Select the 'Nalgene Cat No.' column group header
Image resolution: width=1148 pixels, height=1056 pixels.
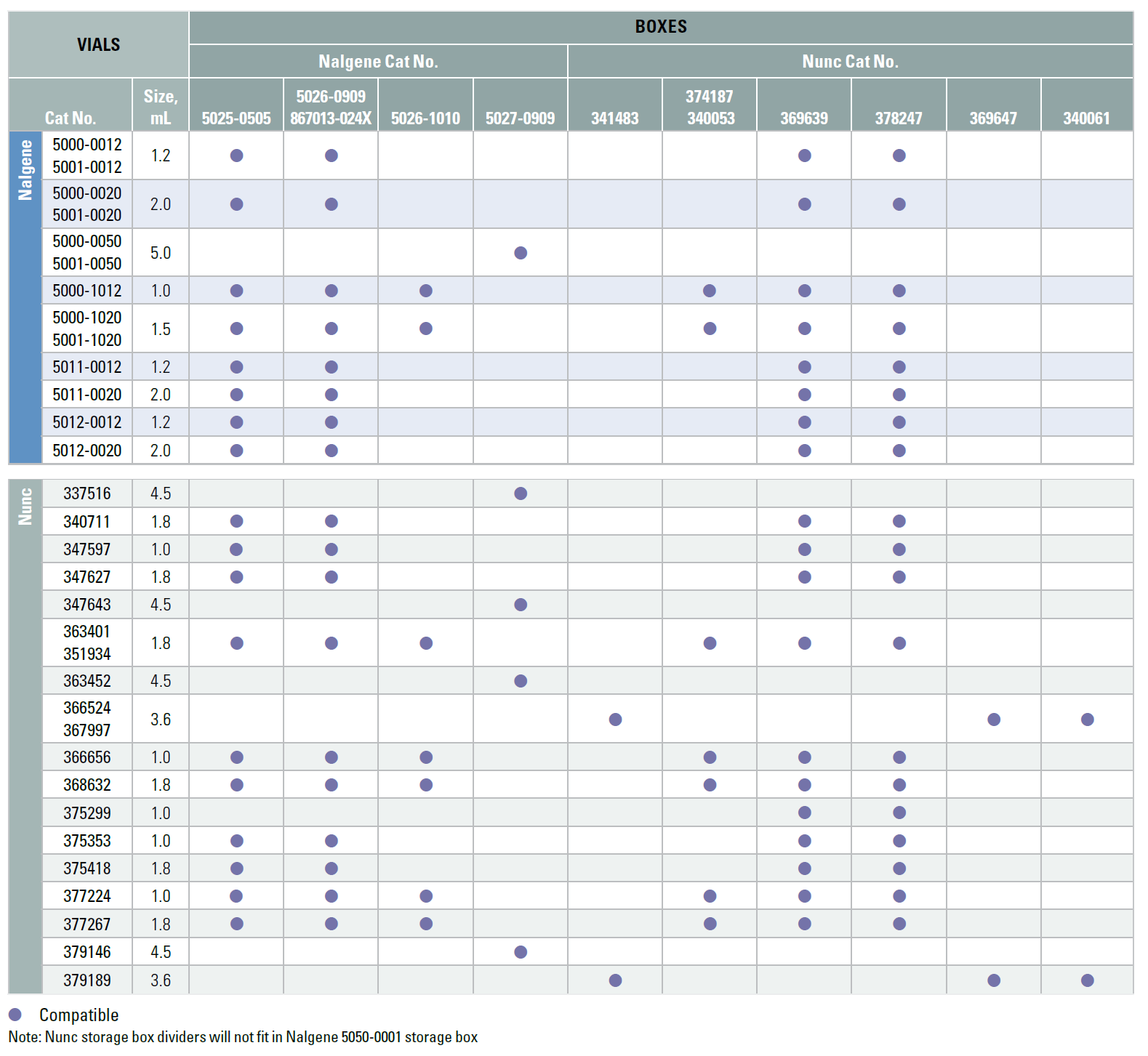378,61
